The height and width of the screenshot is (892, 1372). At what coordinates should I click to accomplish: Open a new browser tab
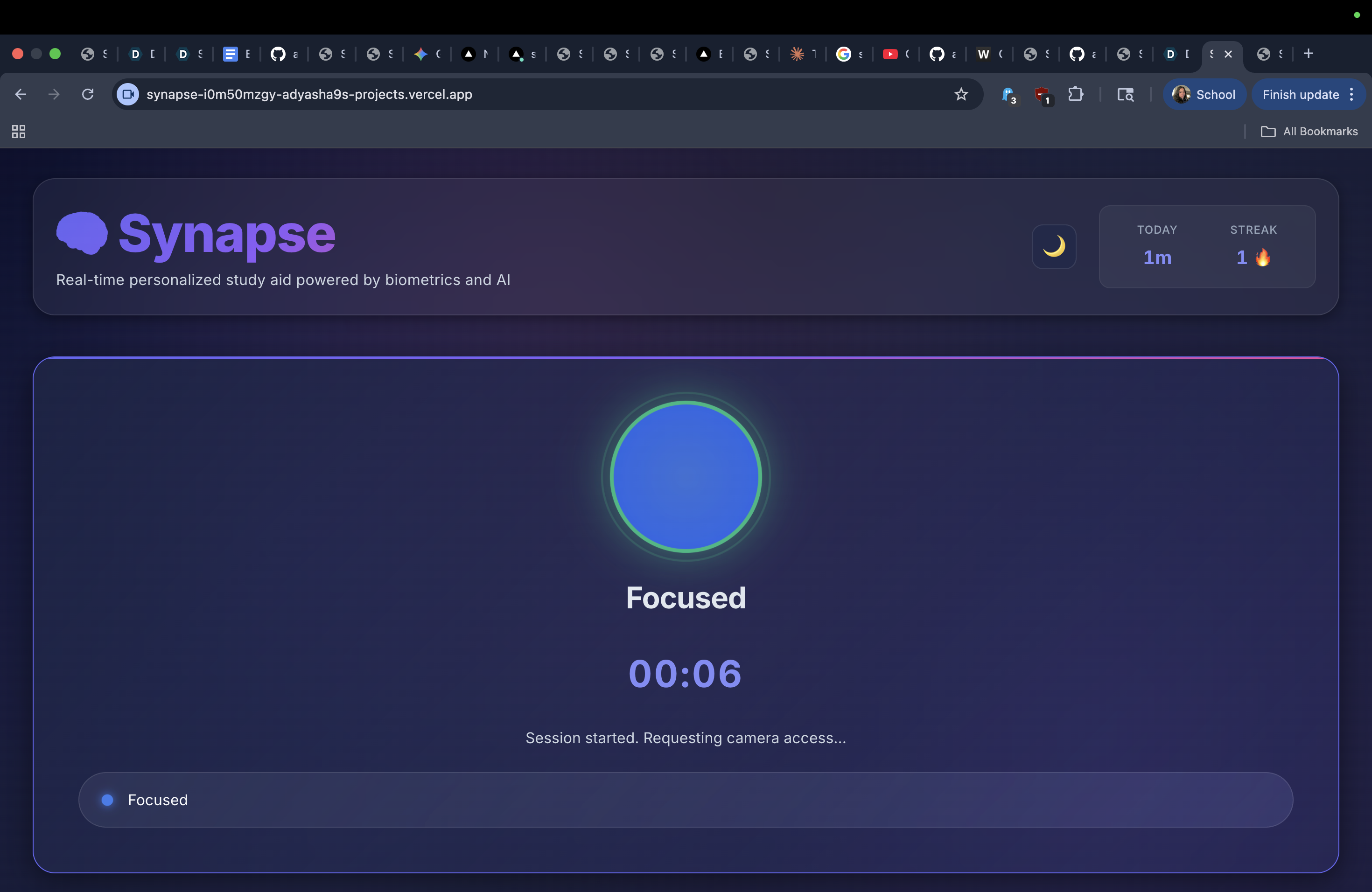pyautogui.click(x=1309, y=54)
